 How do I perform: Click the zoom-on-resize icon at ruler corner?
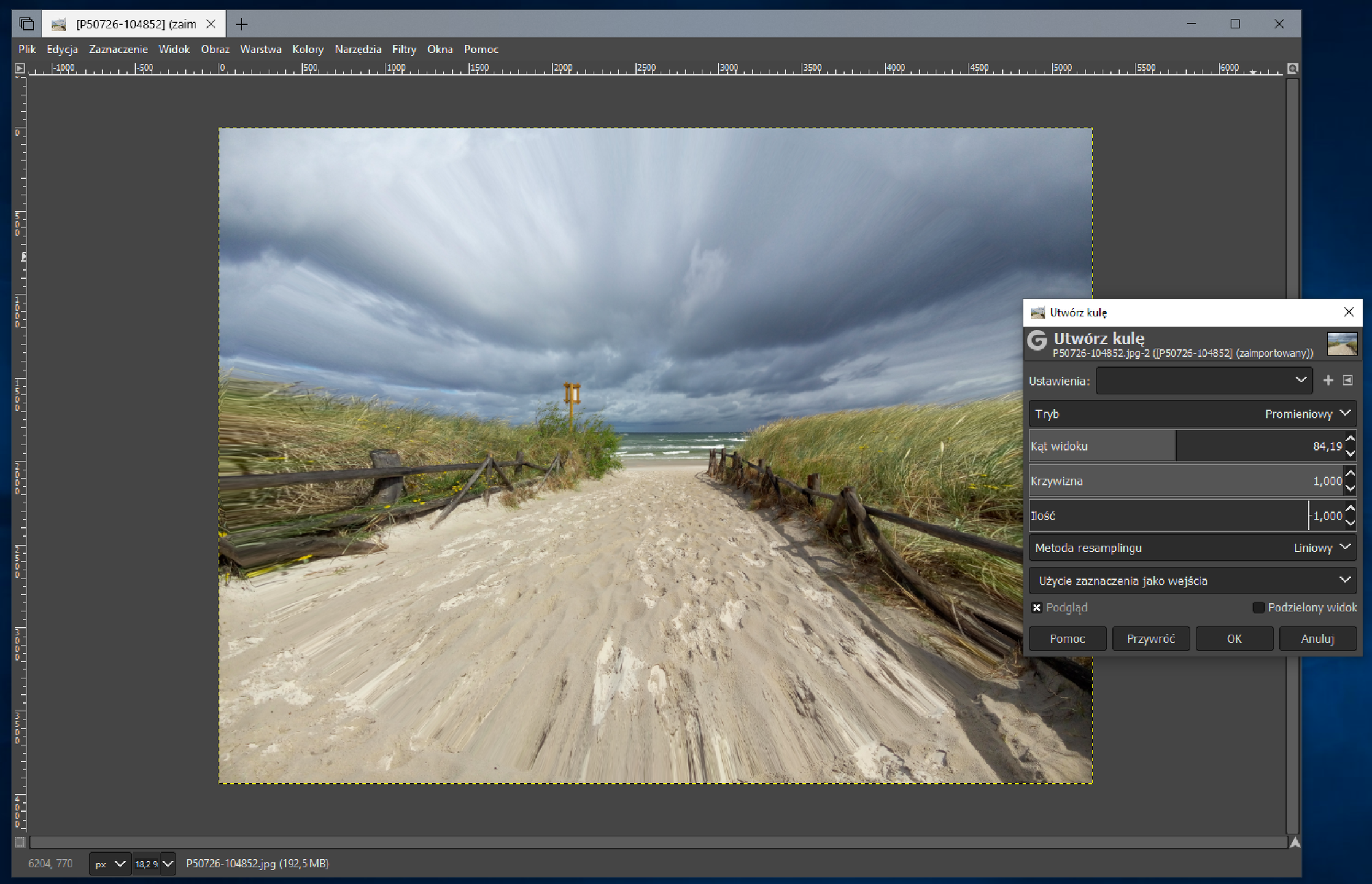(1292, 69)
